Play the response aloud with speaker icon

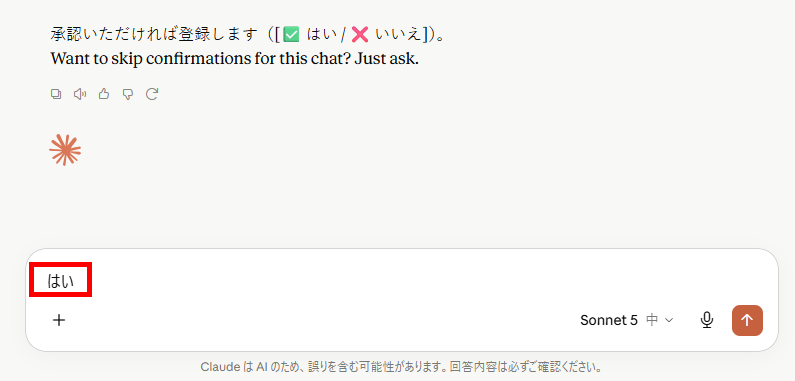(x=80, y=94)
